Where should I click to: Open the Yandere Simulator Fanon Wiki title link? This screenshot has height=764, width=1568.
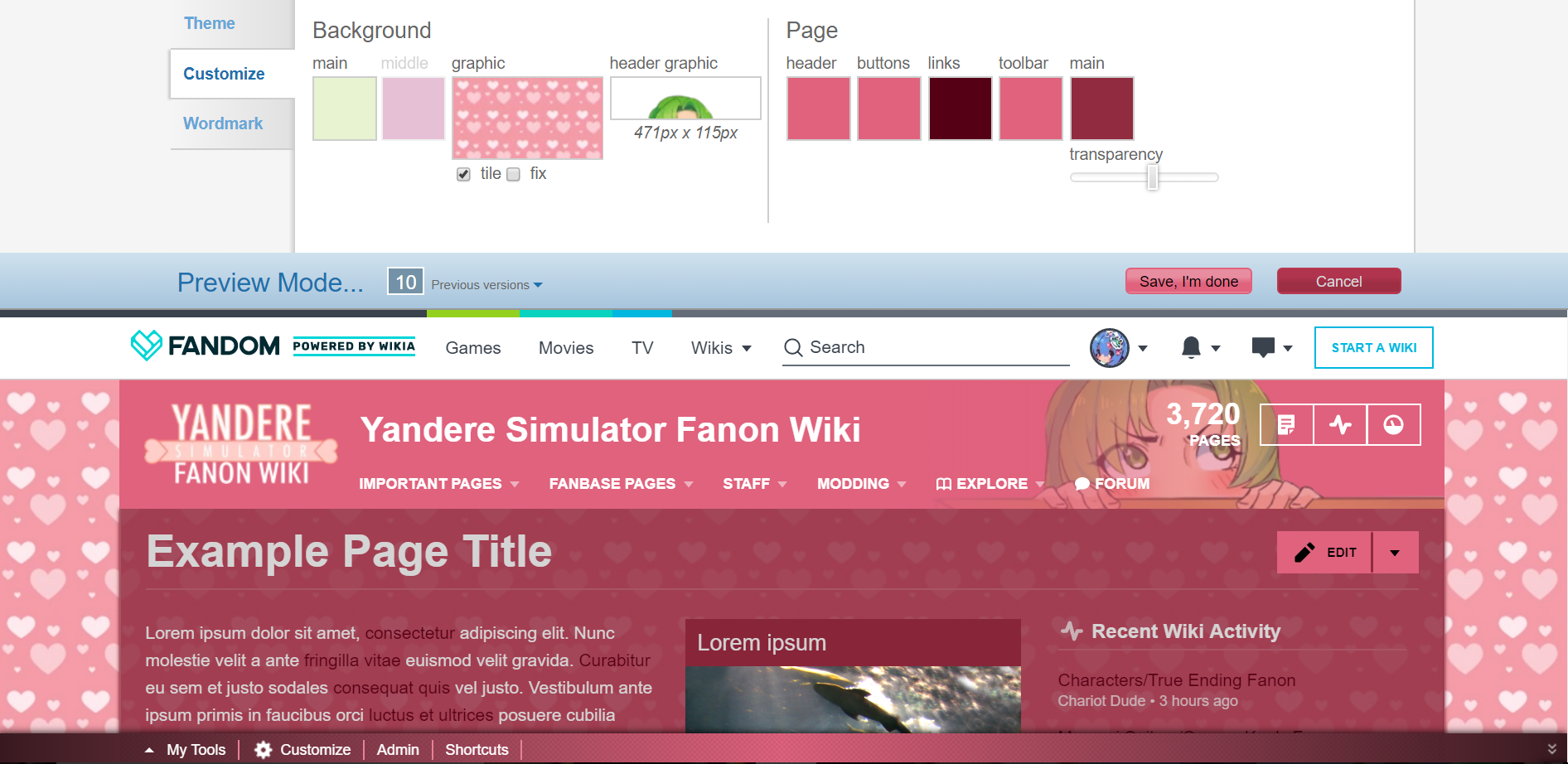(610, 429)
